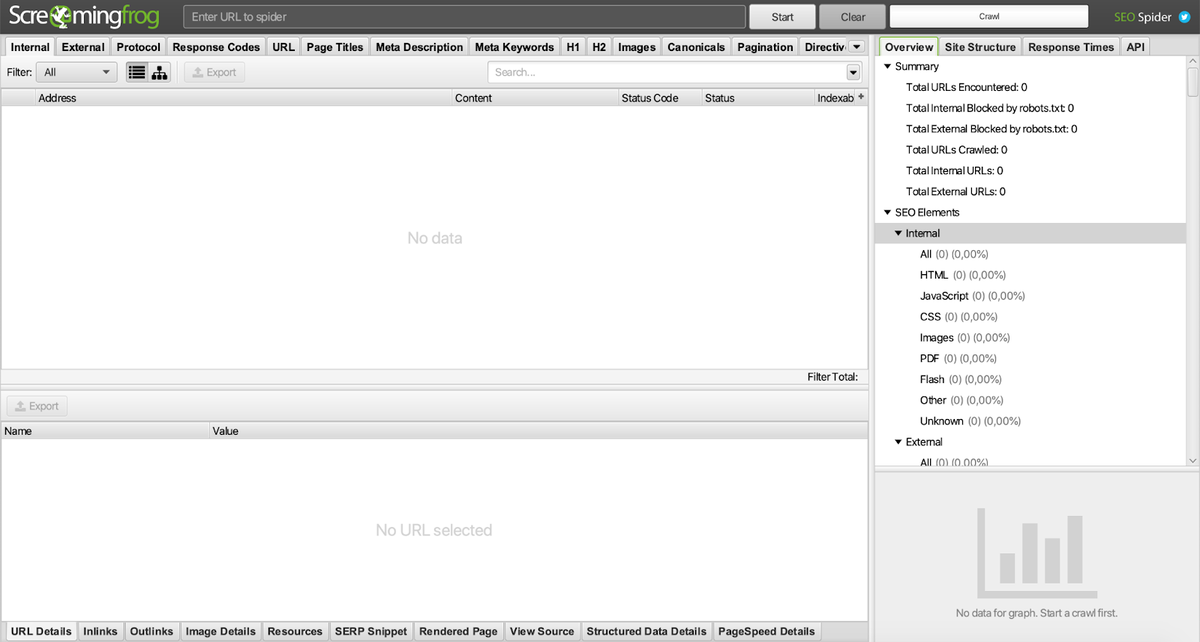This screenshot has height=642, width=1200.
Task: Click the Twitter bird icon
Action: (1185, 17)
